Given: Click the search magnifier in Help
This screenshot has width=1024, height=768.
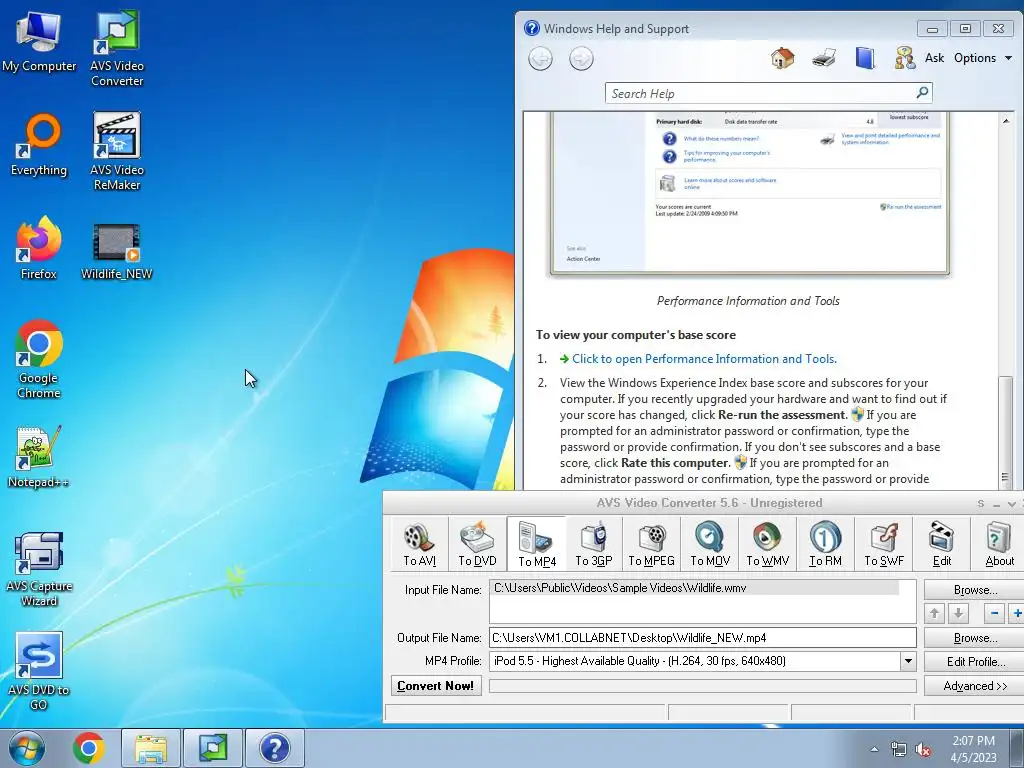Looking at the screenshot, I should click(x=922, y=93).
